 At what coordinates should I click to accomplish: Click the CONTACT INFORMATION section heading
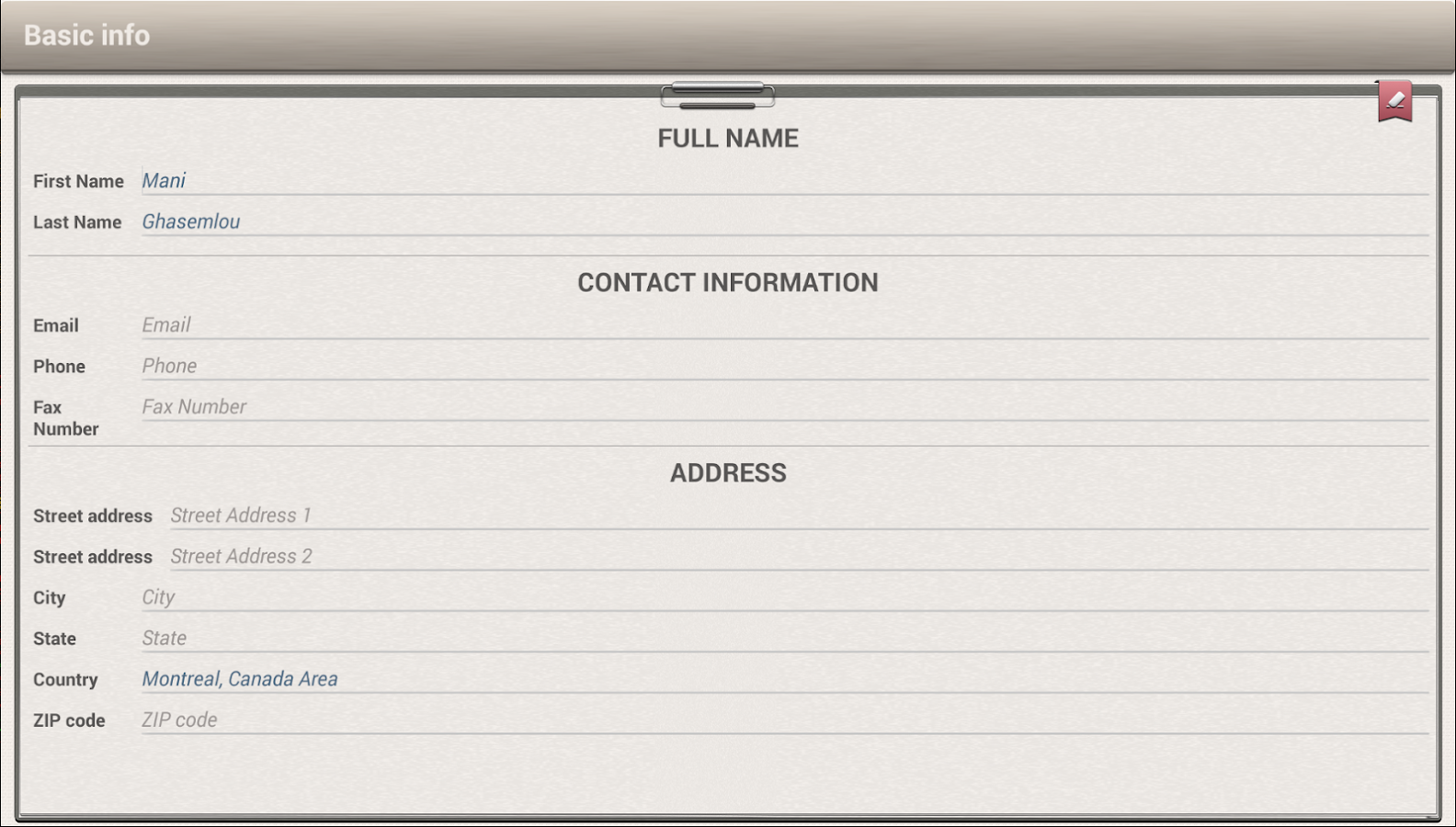pyautogui.click(x=728, y=282)
